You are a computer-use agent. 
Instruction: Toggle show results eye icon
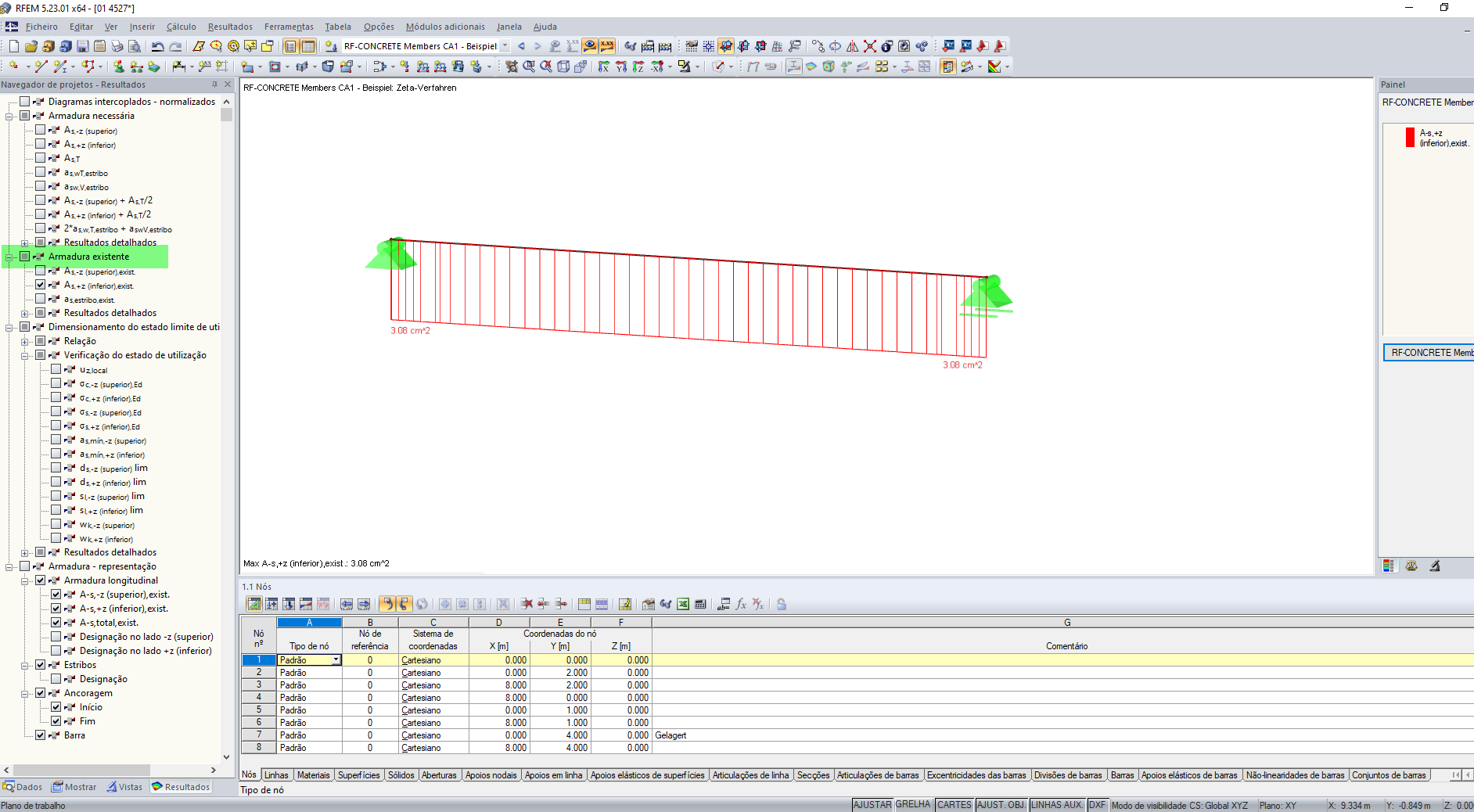[x=590, y=46]
